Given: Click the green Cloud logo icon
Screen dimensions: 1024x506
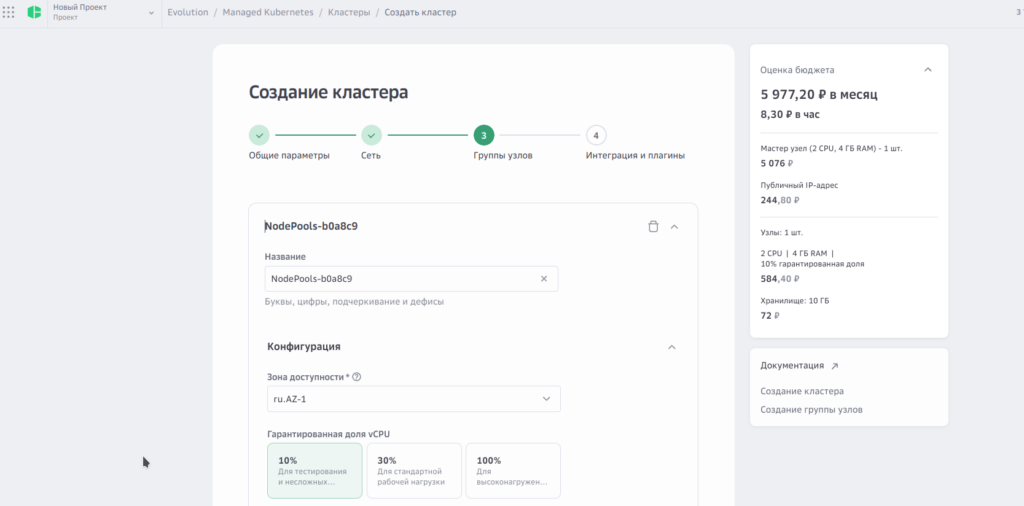Looking at the screenshot, I should tap(35, 13).
